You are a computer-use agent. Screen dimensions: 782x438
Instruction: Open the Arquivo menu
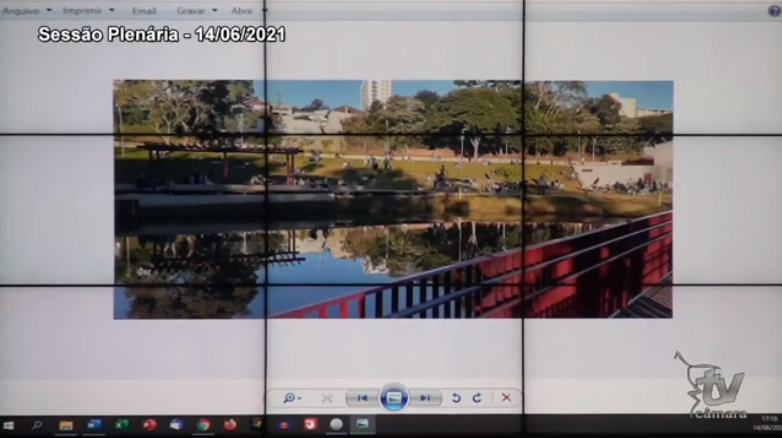(21, 10)
